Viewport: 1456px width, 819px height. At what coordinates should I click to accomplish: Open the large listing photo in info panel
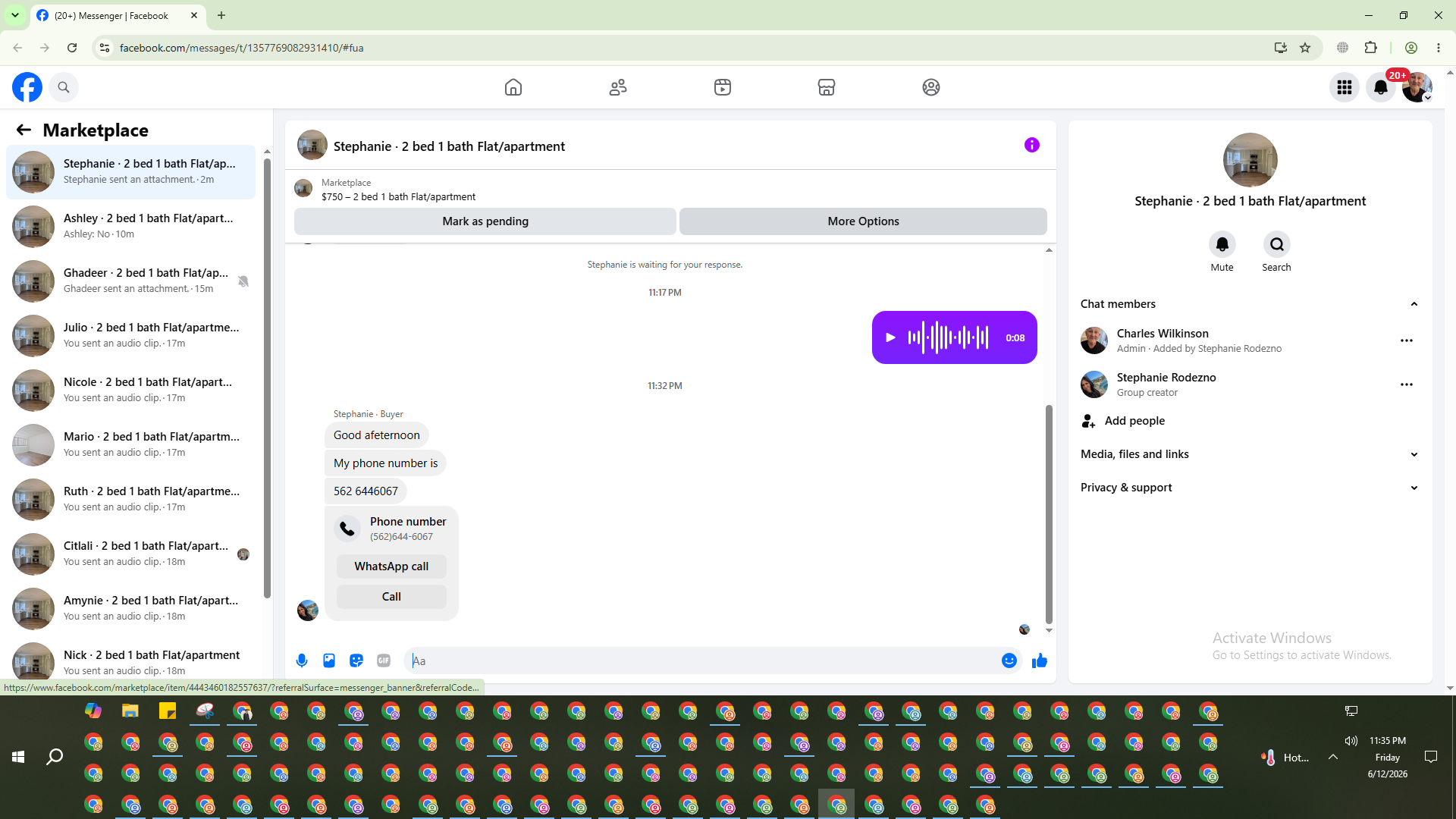click(x=1250, y=160)
